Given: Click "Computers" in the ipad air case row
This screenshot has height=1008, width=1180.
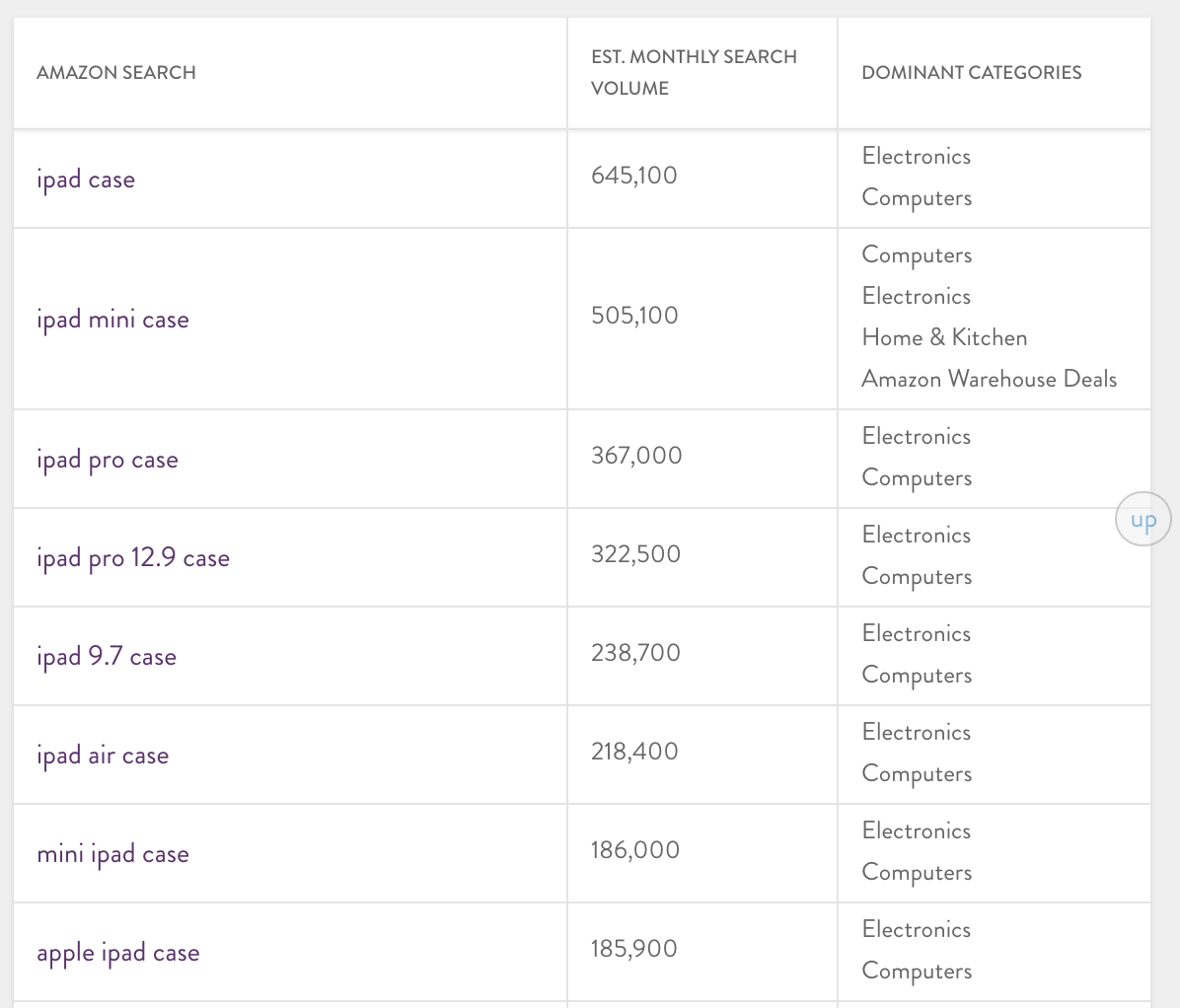Looking at the screenshot, I should [917, 774].
